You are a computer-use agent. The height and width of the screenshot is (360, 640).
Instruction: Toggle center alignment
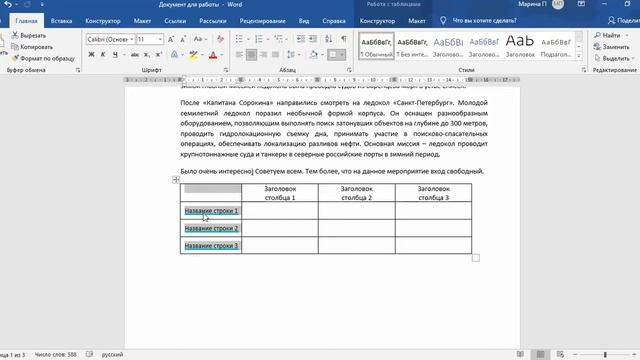pyautogui.click(x=251, y=55)
